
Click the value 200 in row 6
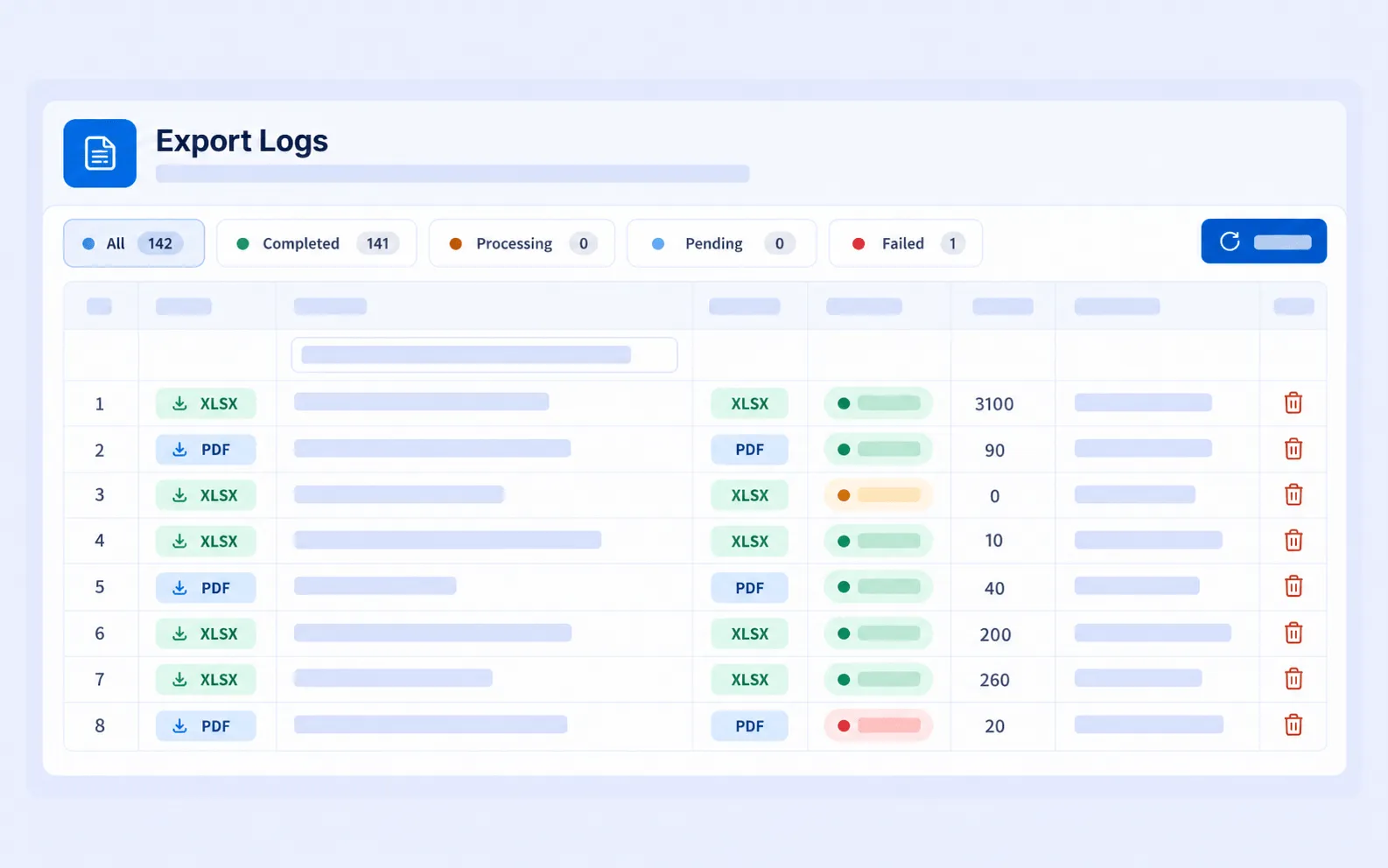click(995, 634)
